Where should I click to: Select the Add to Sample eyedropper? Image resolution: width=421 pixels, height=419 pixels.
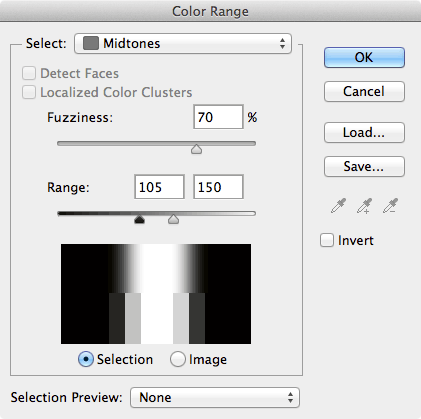coord(364,205)
